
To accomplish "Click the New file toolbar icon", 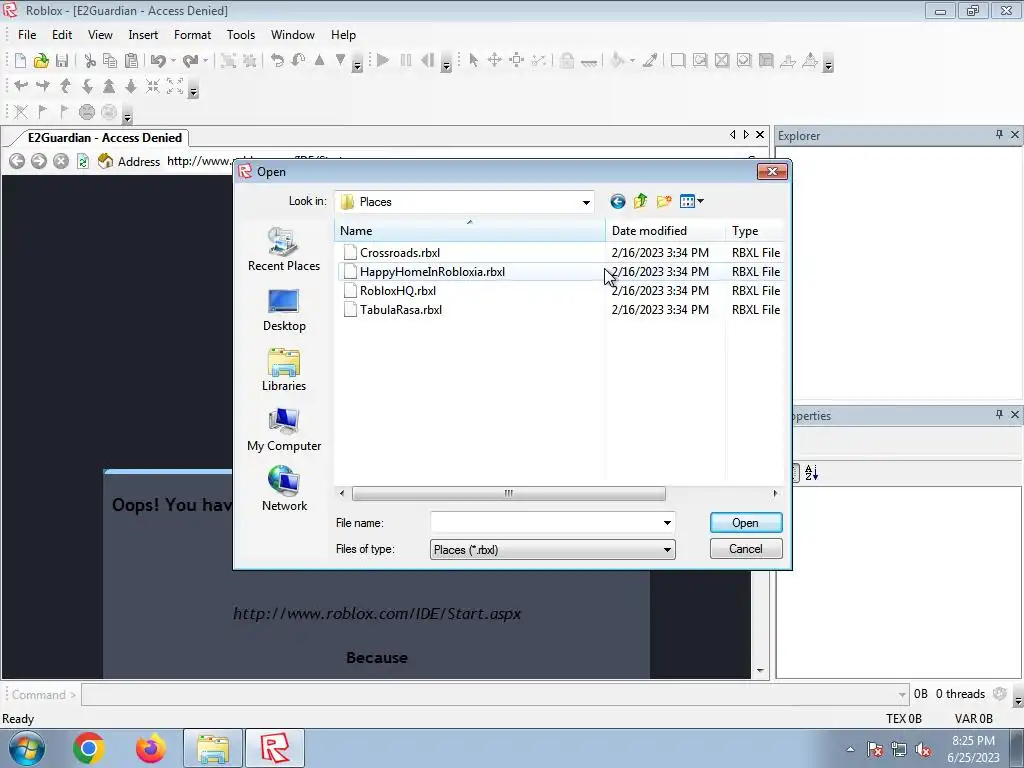I will tap(20, 61).
